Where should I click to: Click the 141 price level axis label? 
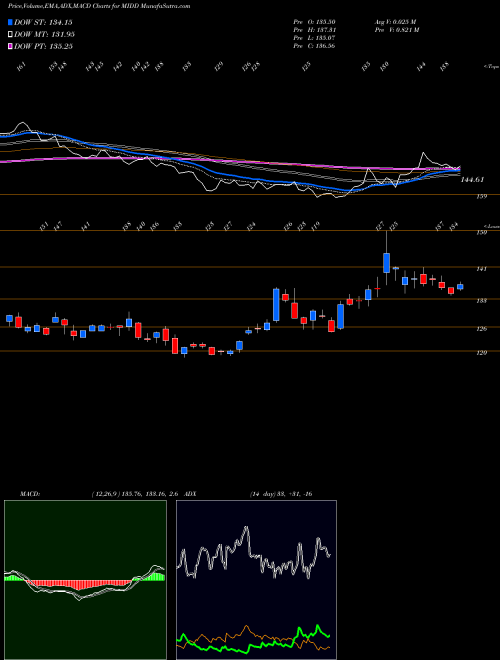click(x=482, y=269)
